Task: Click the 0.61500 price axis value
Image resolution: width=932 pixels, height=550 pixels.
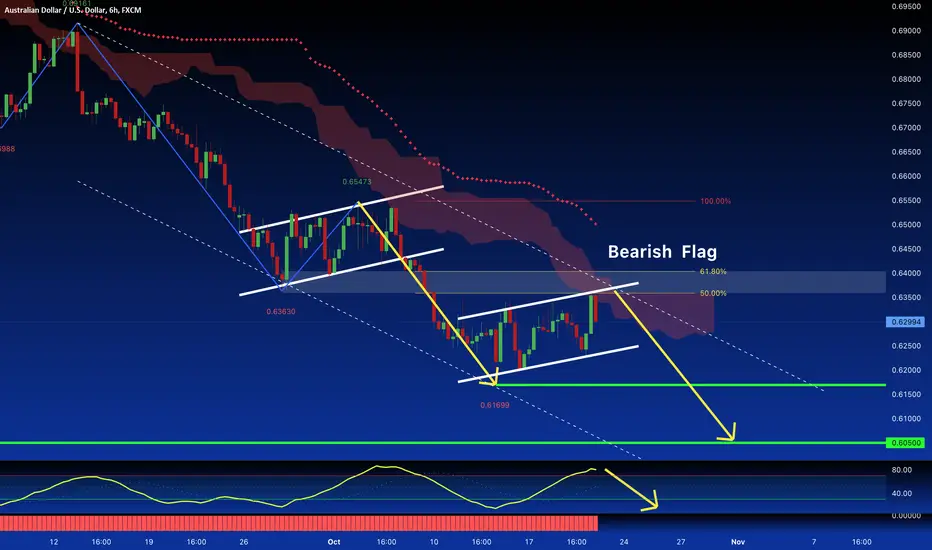Action: coord(906,394)
